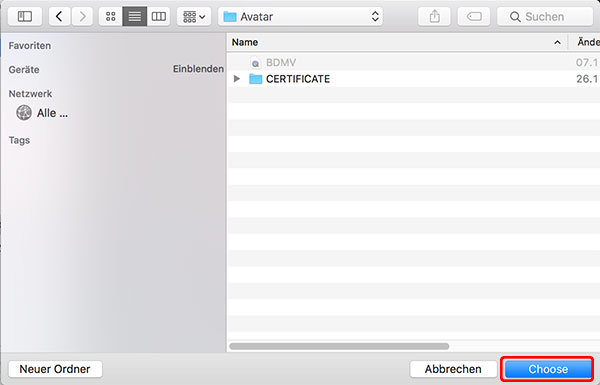Toggle the sidebar visibility button

pos(25,16)
